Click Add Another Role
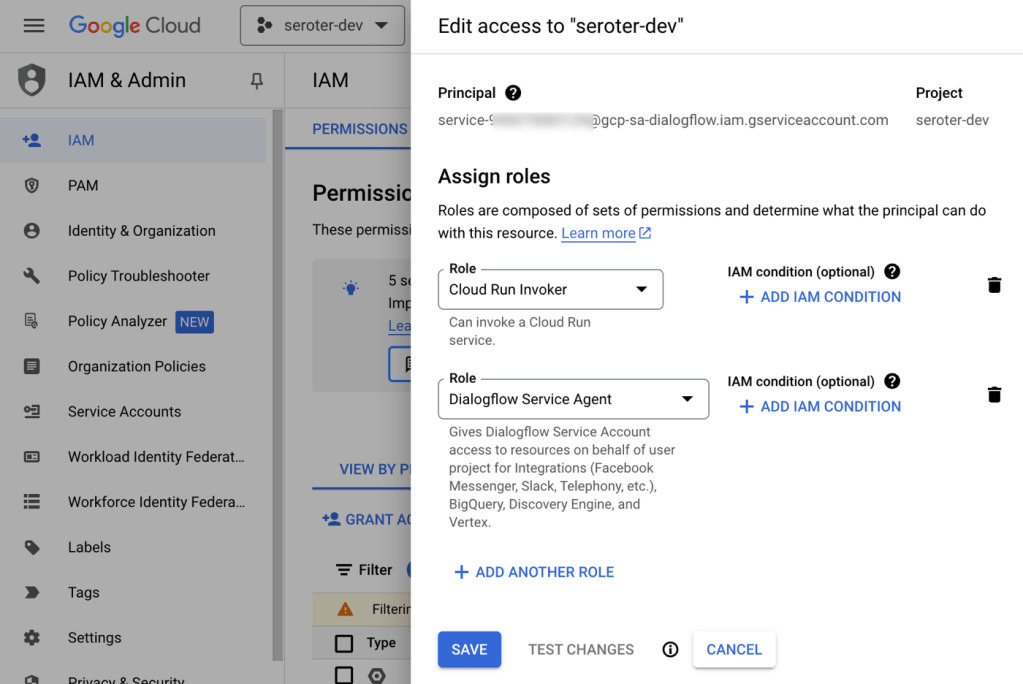The image size is (1023, 684). tap(534, 572)
